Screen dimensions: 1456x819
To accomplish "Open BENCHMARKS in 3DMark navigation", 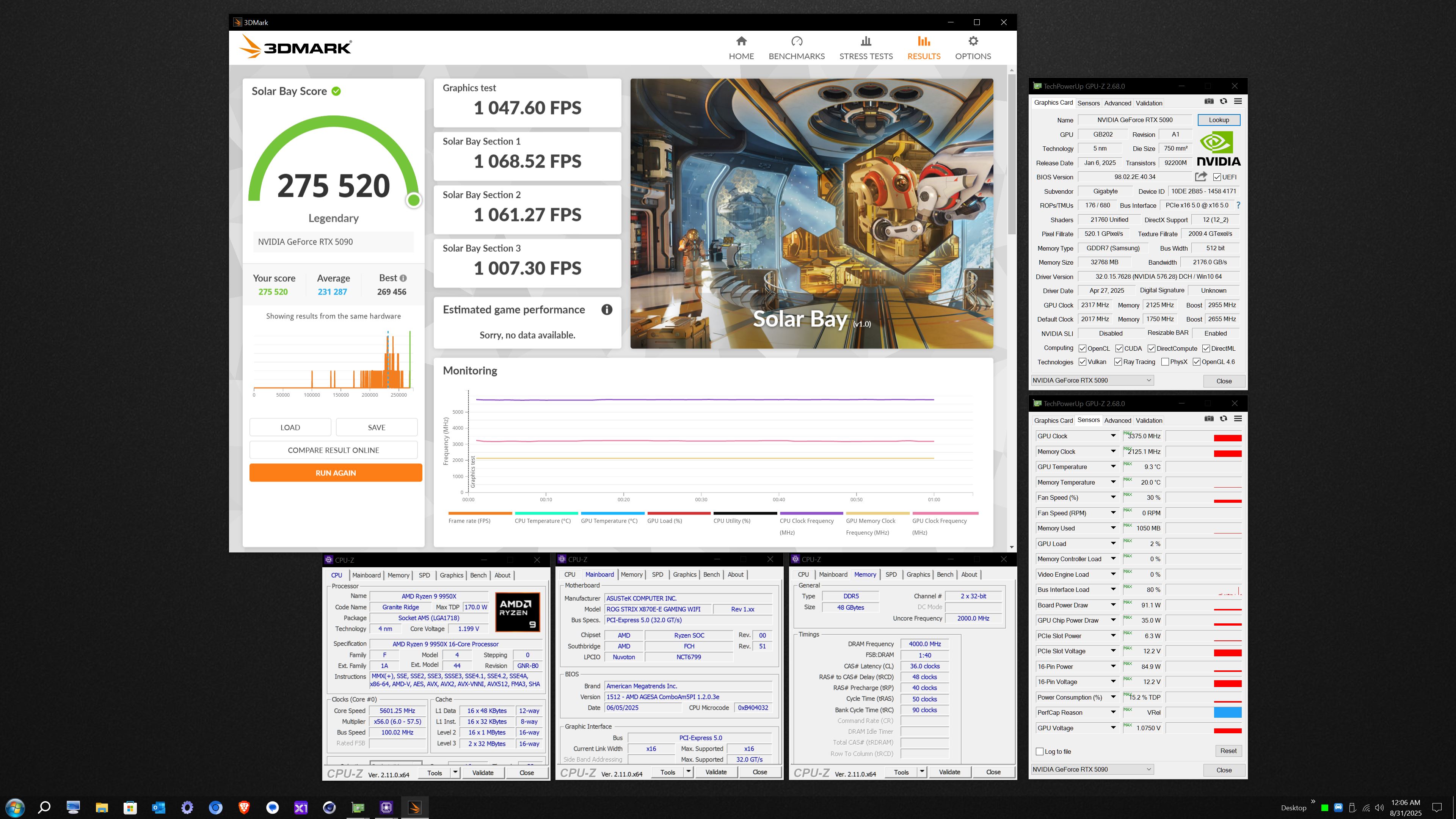I will (796, 47).
